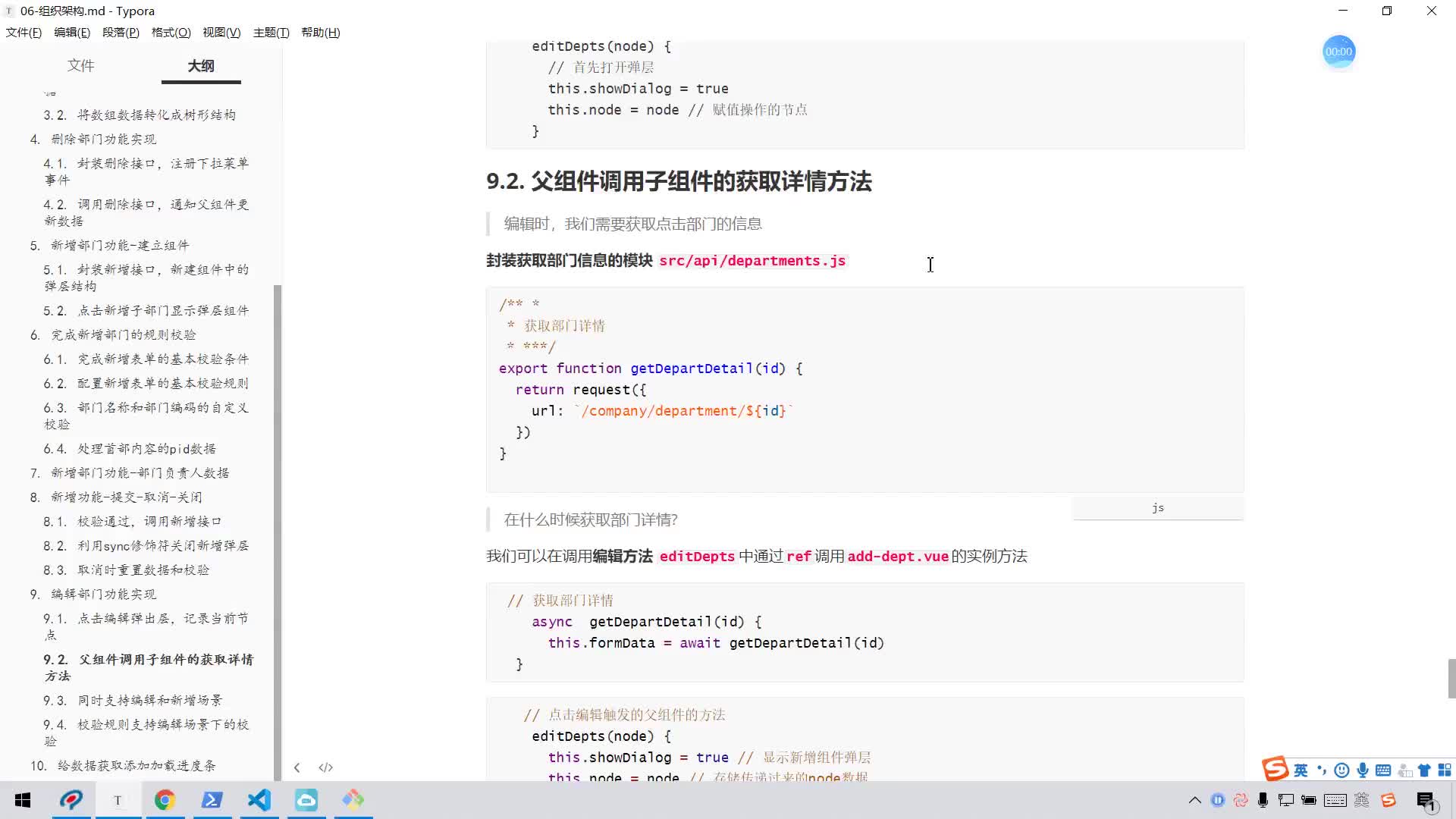The height and width of the screenshot is (819, 1456).
Task: Open Sogou soft keyboard
Action: 1383,770
